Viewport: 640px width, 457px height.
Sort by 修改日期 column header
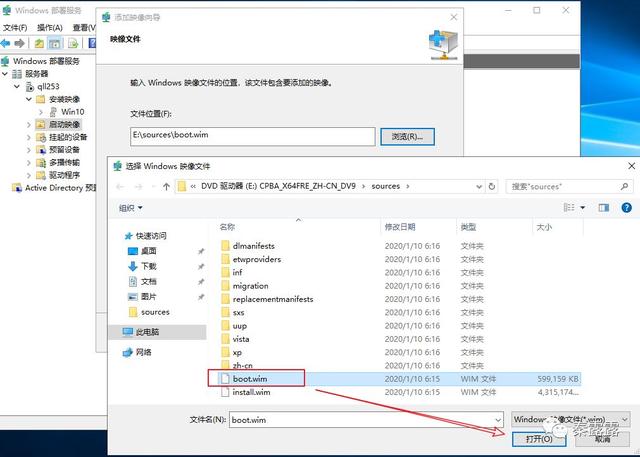(418, 227)
